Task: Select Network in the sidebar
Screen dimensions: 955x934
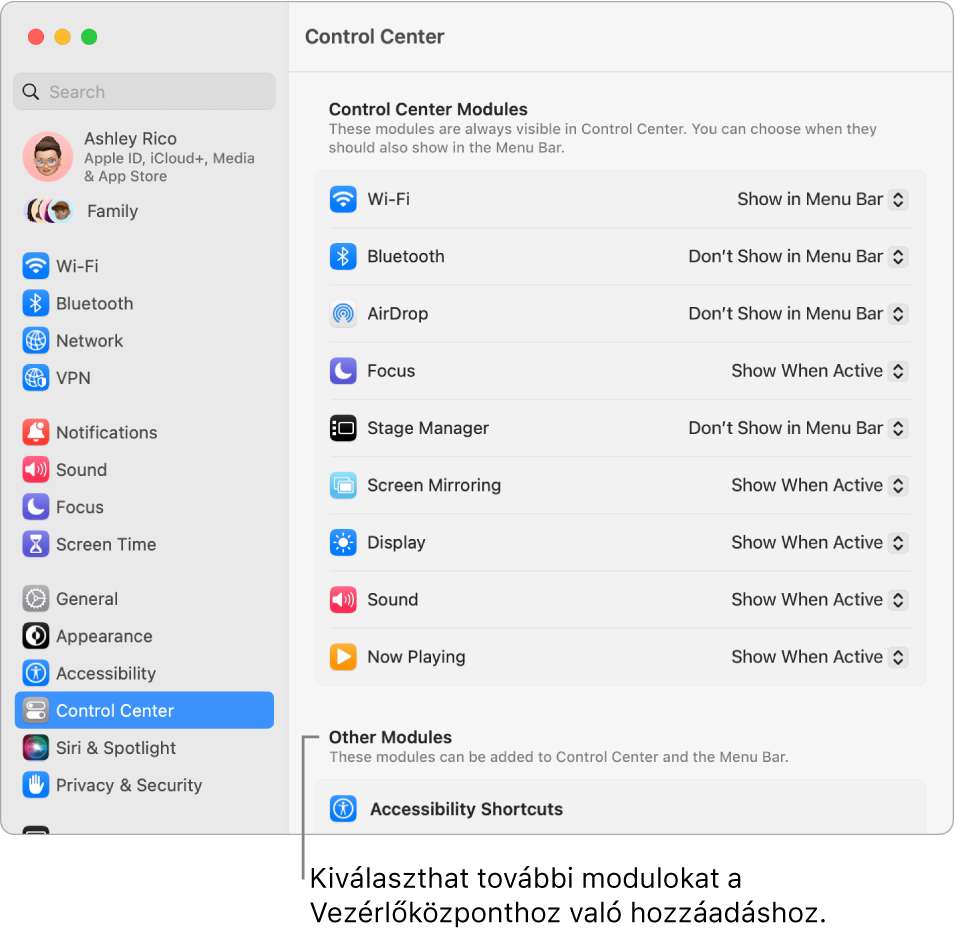Action: (x=90, y=340)
